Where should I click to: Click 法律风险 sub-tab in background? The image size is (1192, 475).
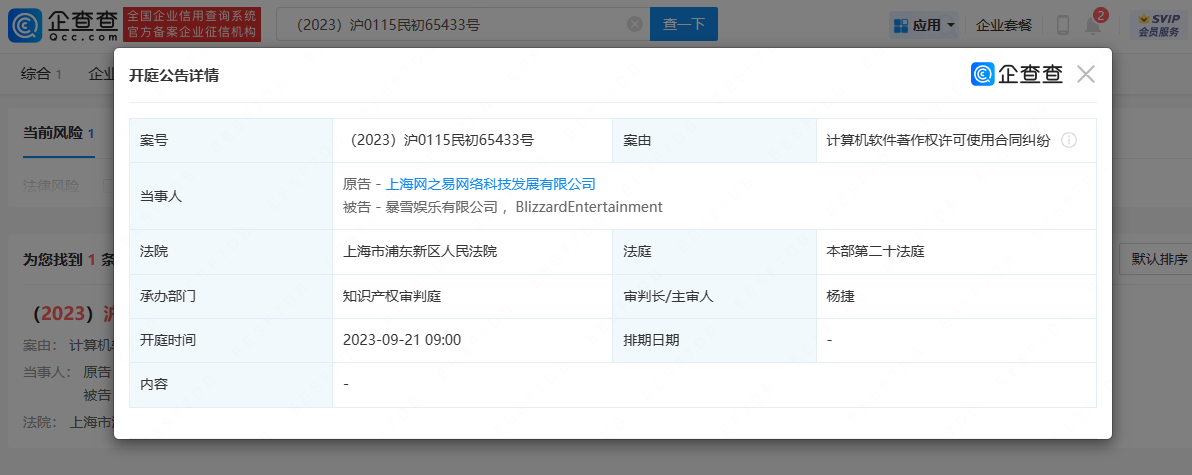point(51,185)
